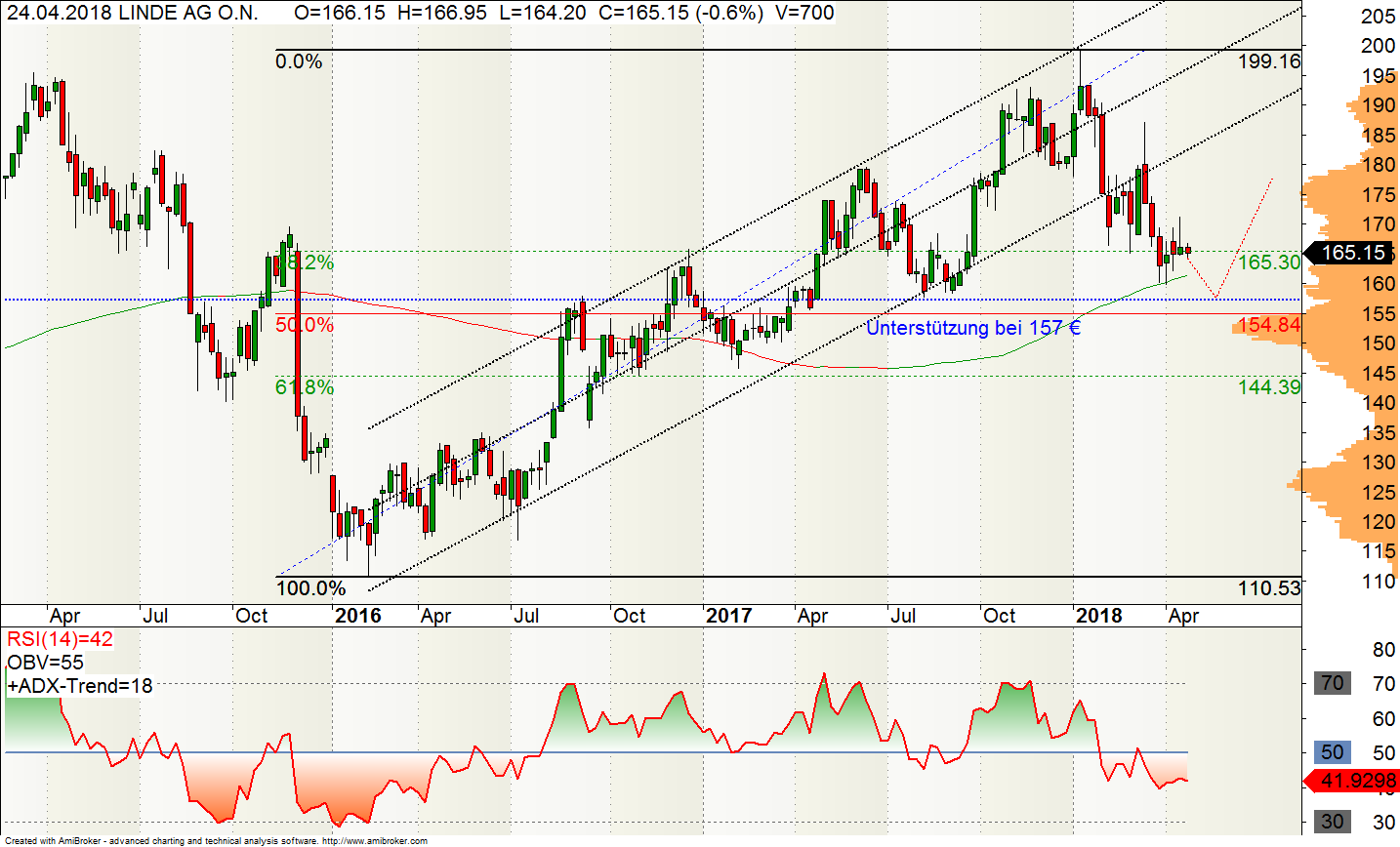1400x847 pixels.
Task: Click "205" on the price axis
Action: pos(1379,17)
